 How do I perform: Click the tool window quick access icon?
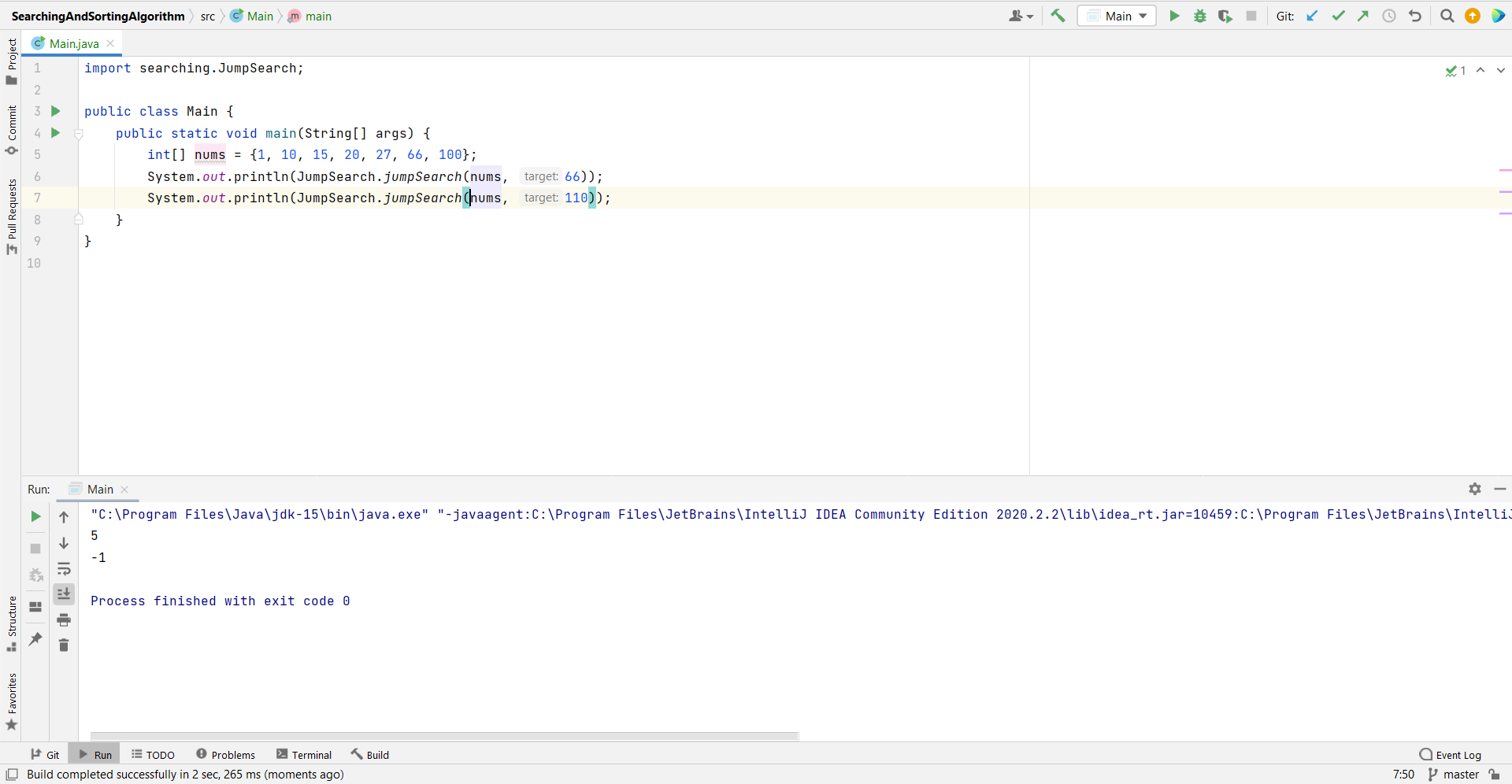pos(12,775)
